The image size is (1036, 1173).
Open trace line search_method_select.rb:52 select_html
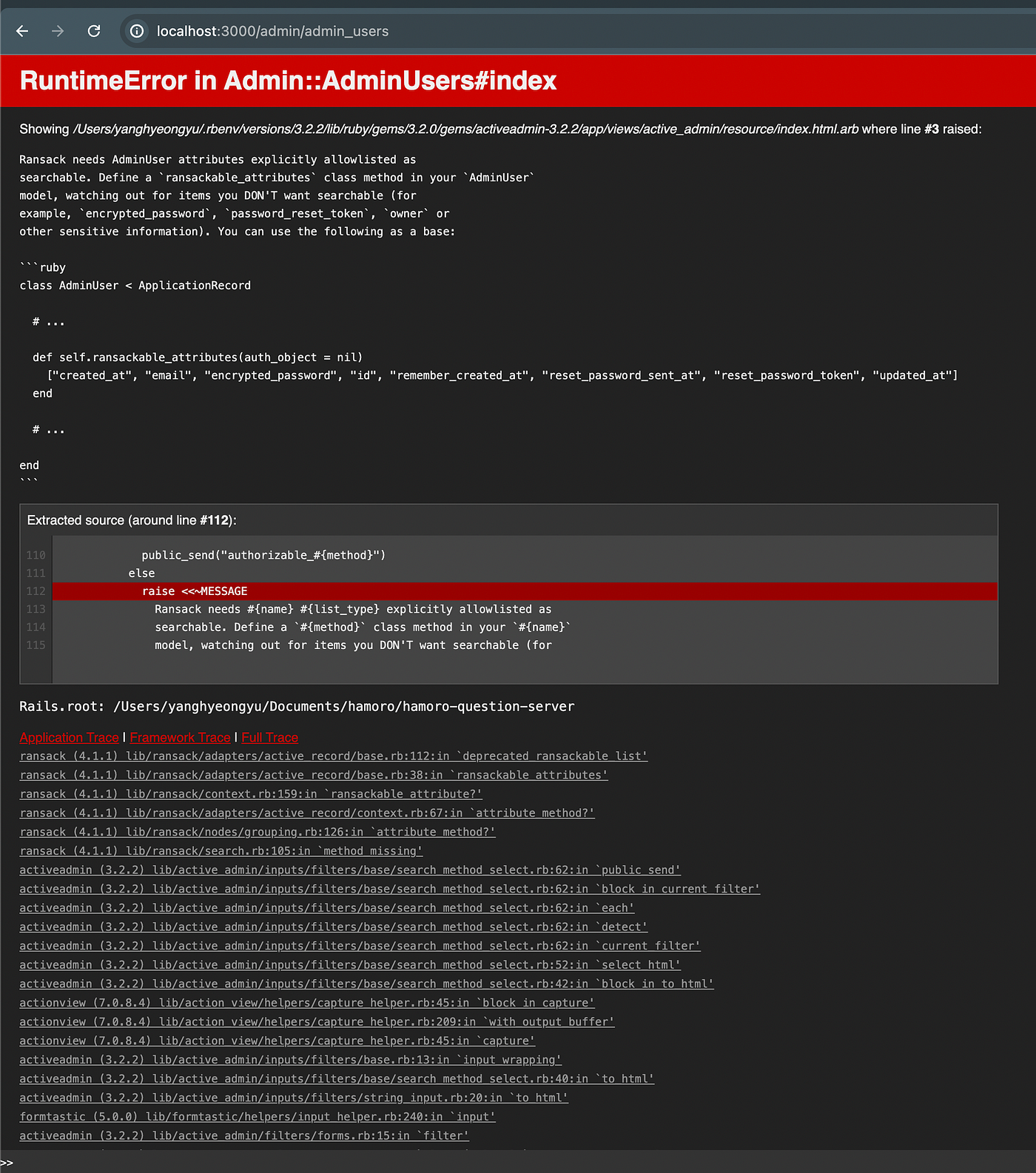(350, 965)
